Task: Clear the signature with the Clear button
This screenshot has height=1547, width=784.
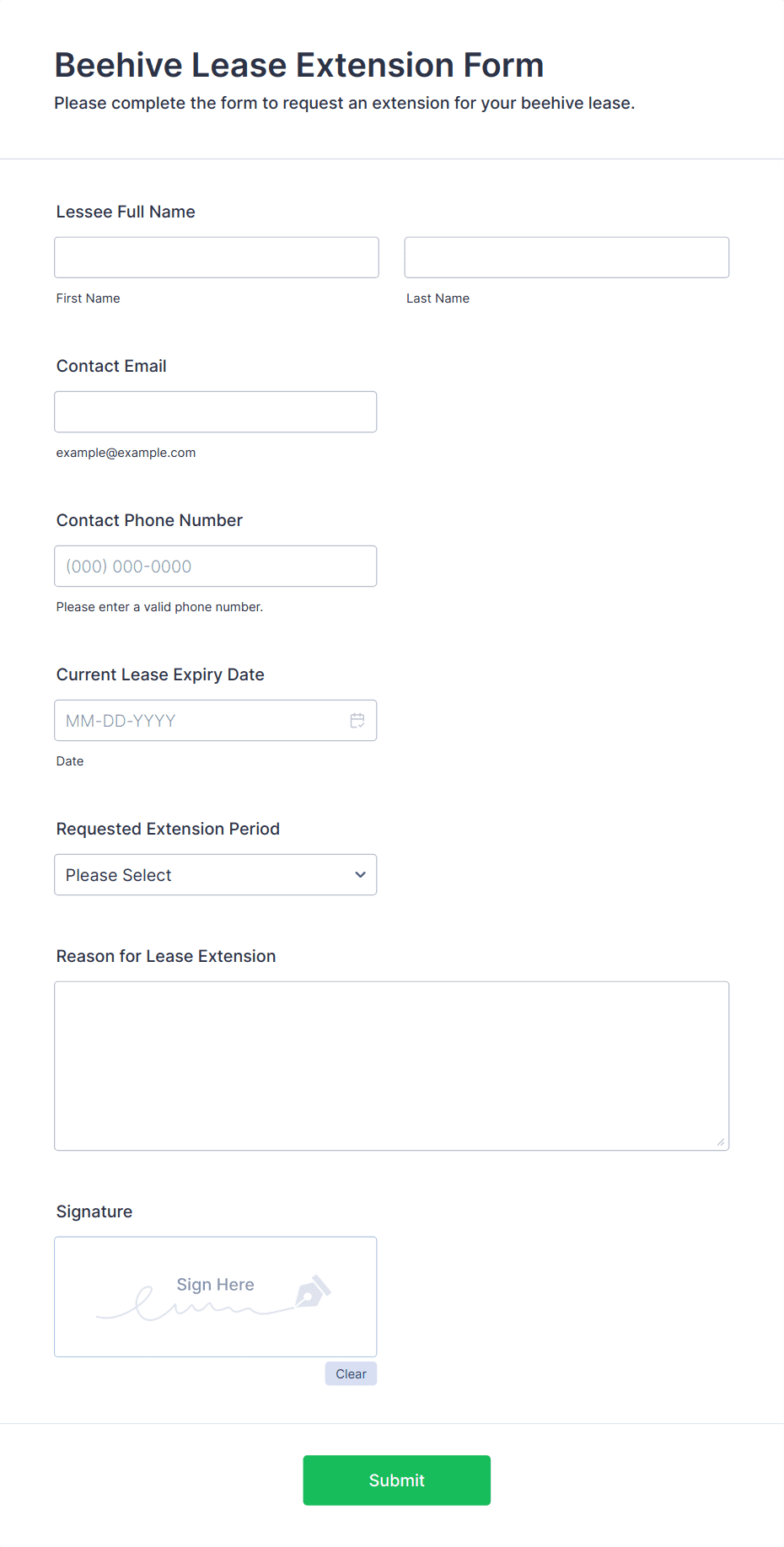Action: (x=351, y=1374)
